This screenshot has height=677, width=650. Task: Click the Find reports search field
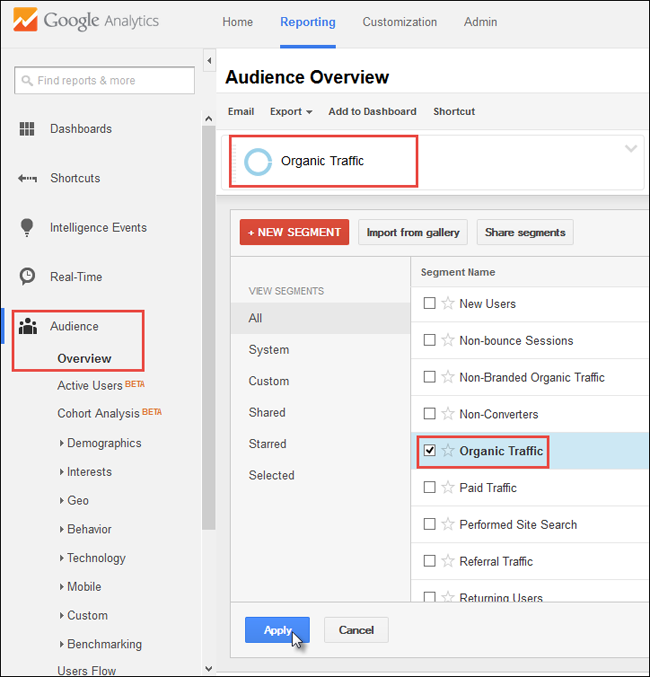coord(105,81)
